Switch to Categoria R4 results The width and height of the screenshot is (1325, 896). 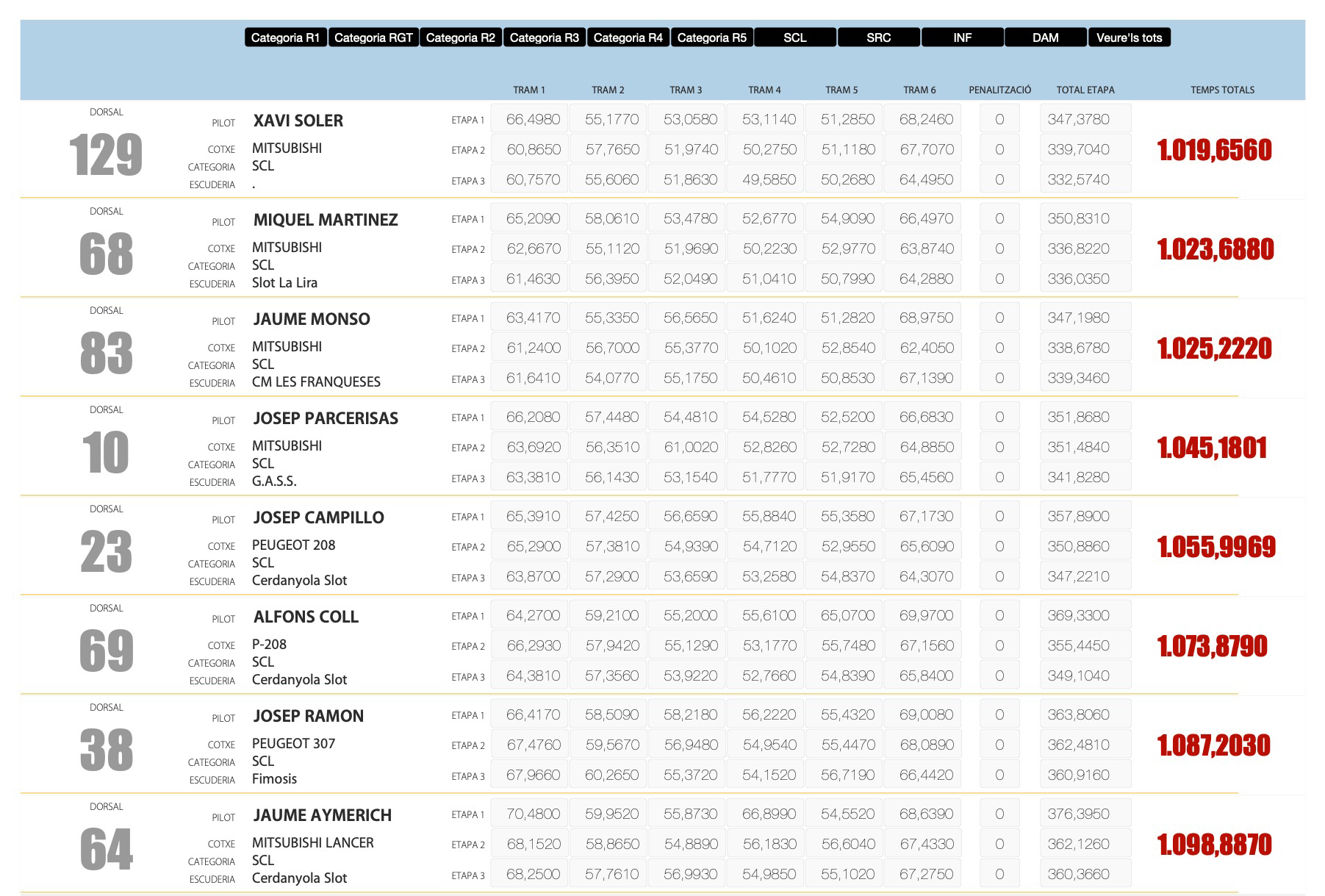pos(628,37)
